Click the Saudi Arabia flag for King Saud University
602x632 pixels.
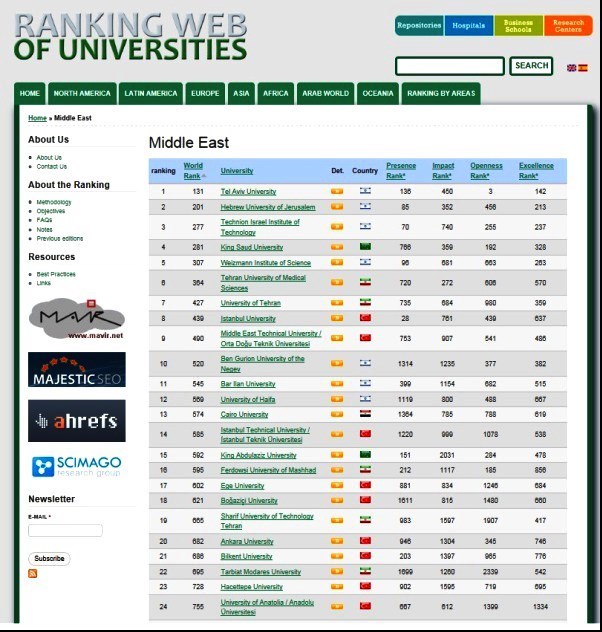pos(364,247)
